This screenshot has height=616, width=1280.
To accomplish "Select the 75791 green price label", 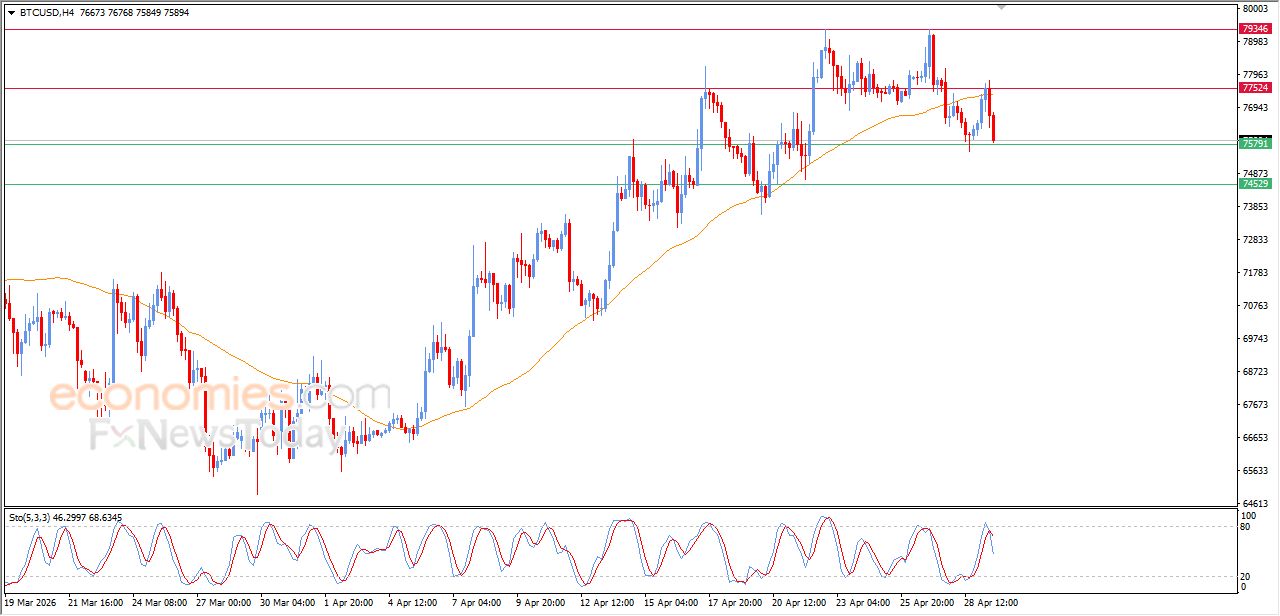I will (x=1255, y=144).
